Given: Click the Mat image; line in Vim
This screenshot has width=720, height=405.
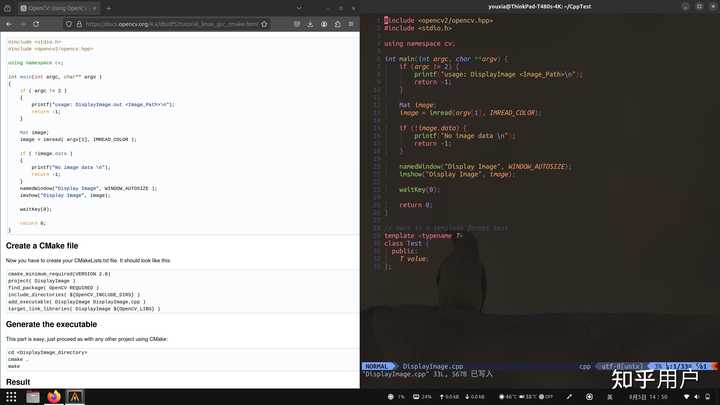Looking at the screenshot, I should [417, 105].
